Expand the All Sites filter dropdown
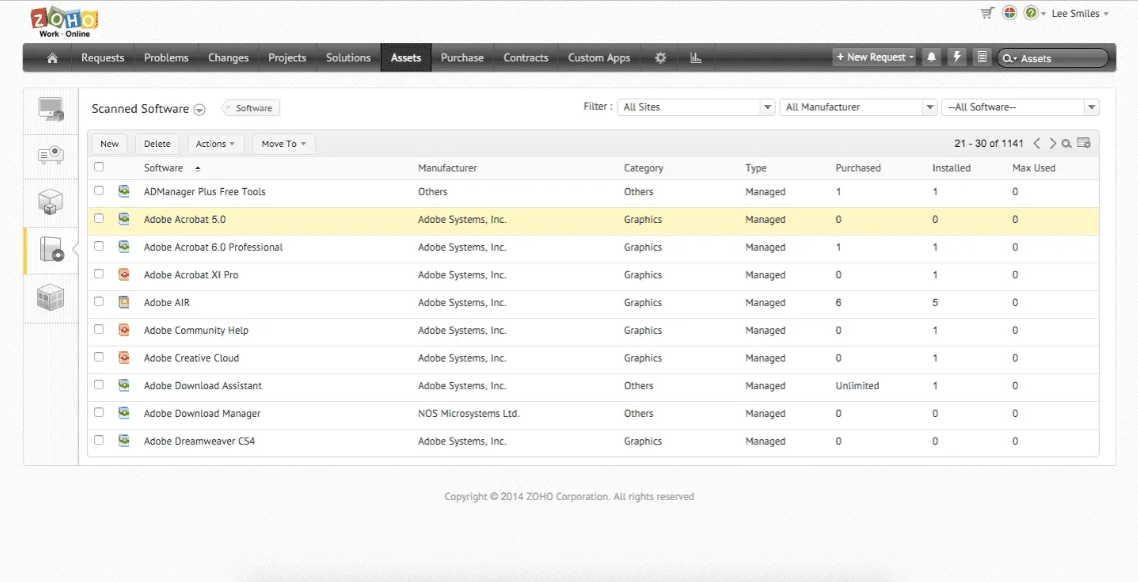1138x582 pixels. (x=767, y=107)
